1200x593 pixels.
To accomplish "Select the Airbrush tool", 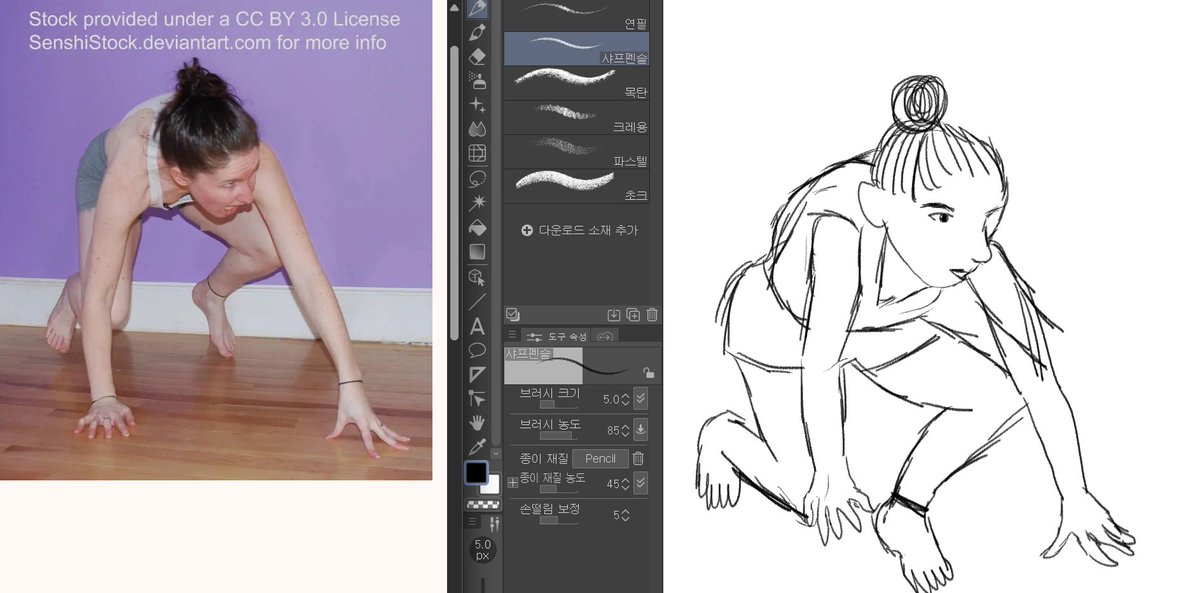I will tap(477, 81).
